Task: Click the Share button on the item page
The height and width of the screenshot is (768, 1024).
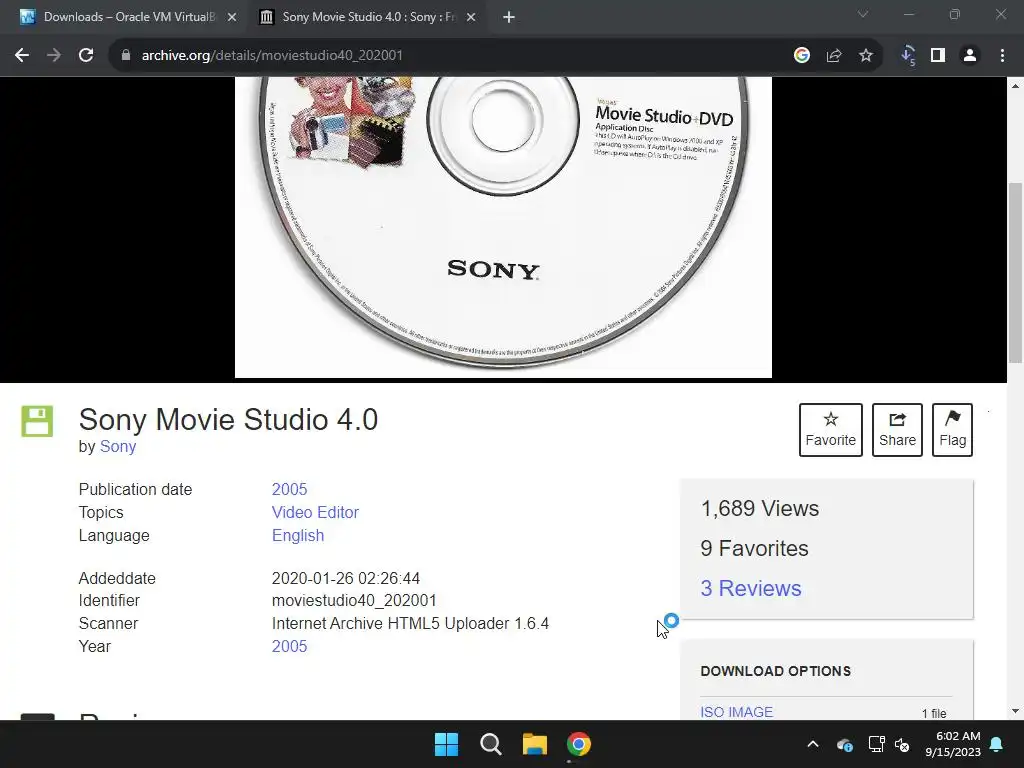Action: click(x=897, y=430)
